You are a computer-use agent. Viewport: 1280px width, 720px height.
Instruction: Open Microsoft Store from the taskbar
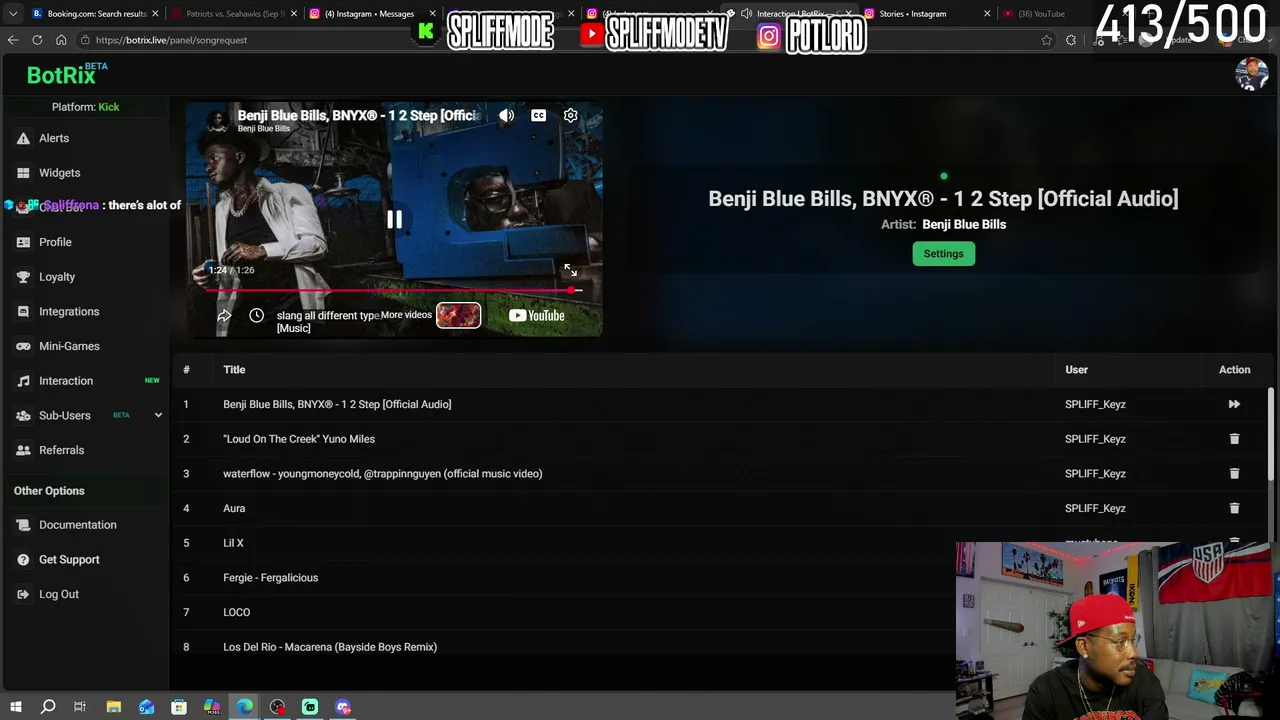(179, 707)
